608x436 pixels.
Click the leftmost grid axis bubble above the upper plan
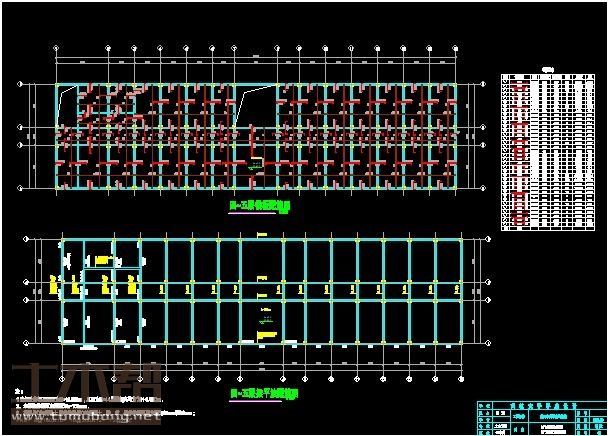pyautogui.click(x=56, y=49)
